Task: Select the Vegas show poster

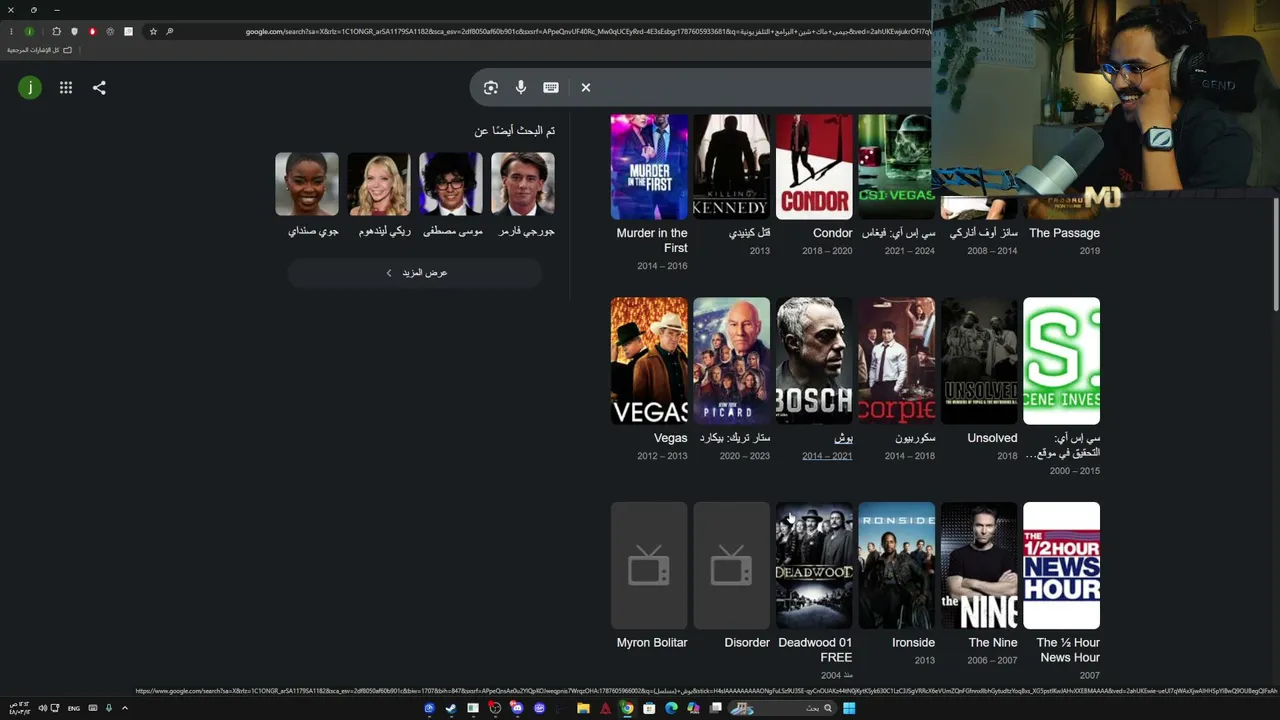Action: pos(649,361)
